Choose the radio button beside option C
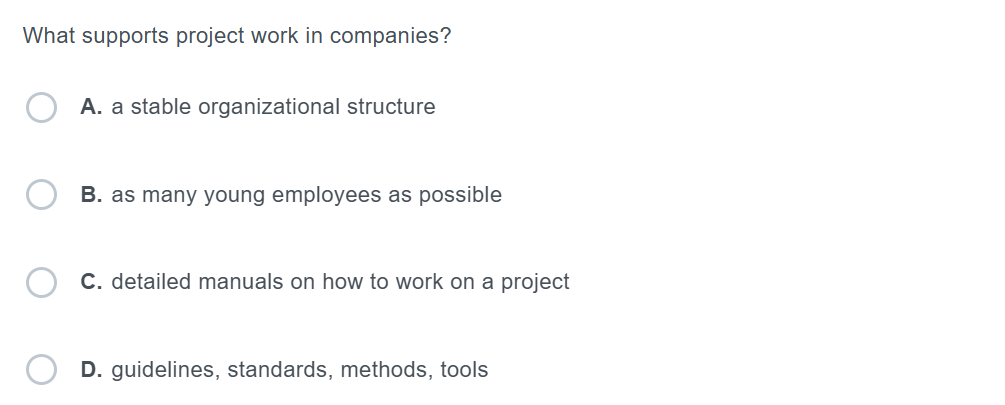The width and height of the screenshot is (1005, 405). click(x=41, y=282)
